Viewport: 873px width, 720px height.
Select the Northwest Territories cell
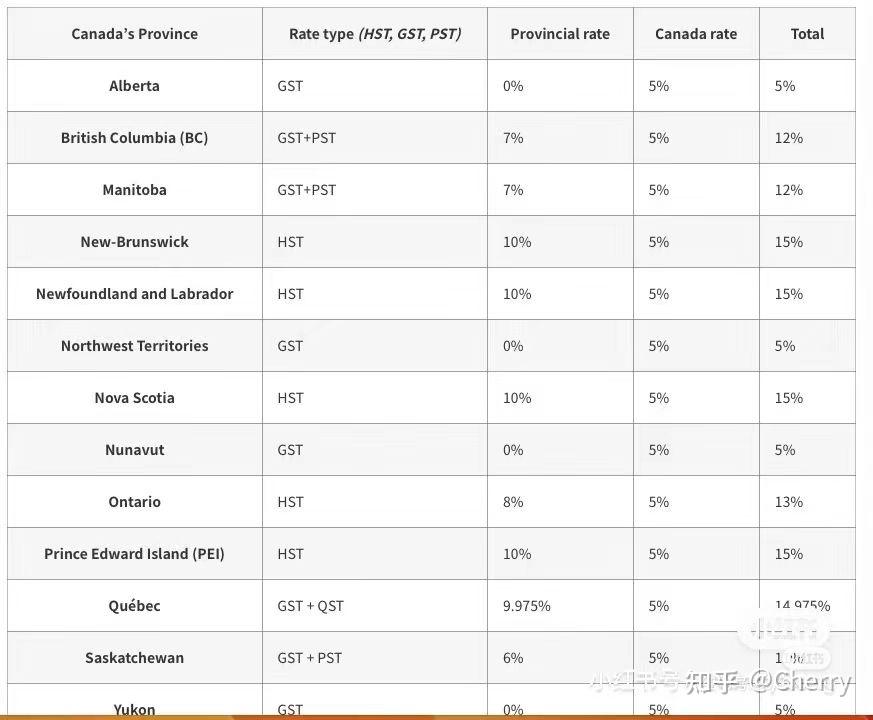pos(134,346)
